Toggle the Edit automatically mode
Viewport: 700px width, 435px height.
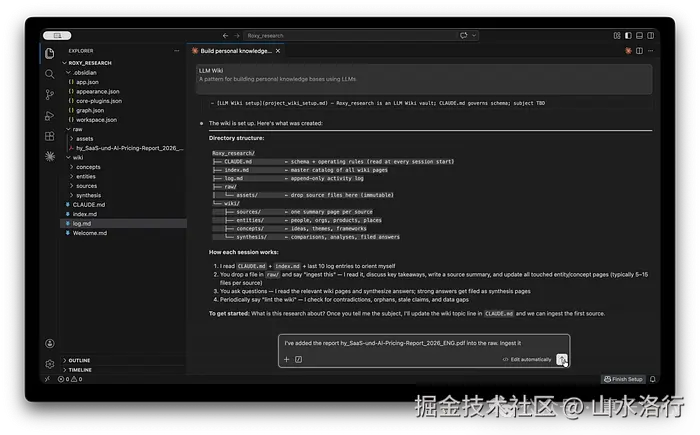tap(527, 360)
